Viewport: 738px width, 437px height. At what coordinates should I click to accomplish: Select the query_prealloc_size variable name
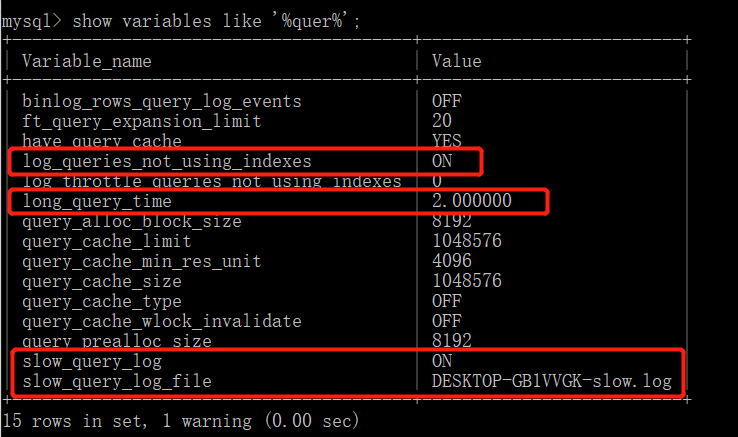116,340
